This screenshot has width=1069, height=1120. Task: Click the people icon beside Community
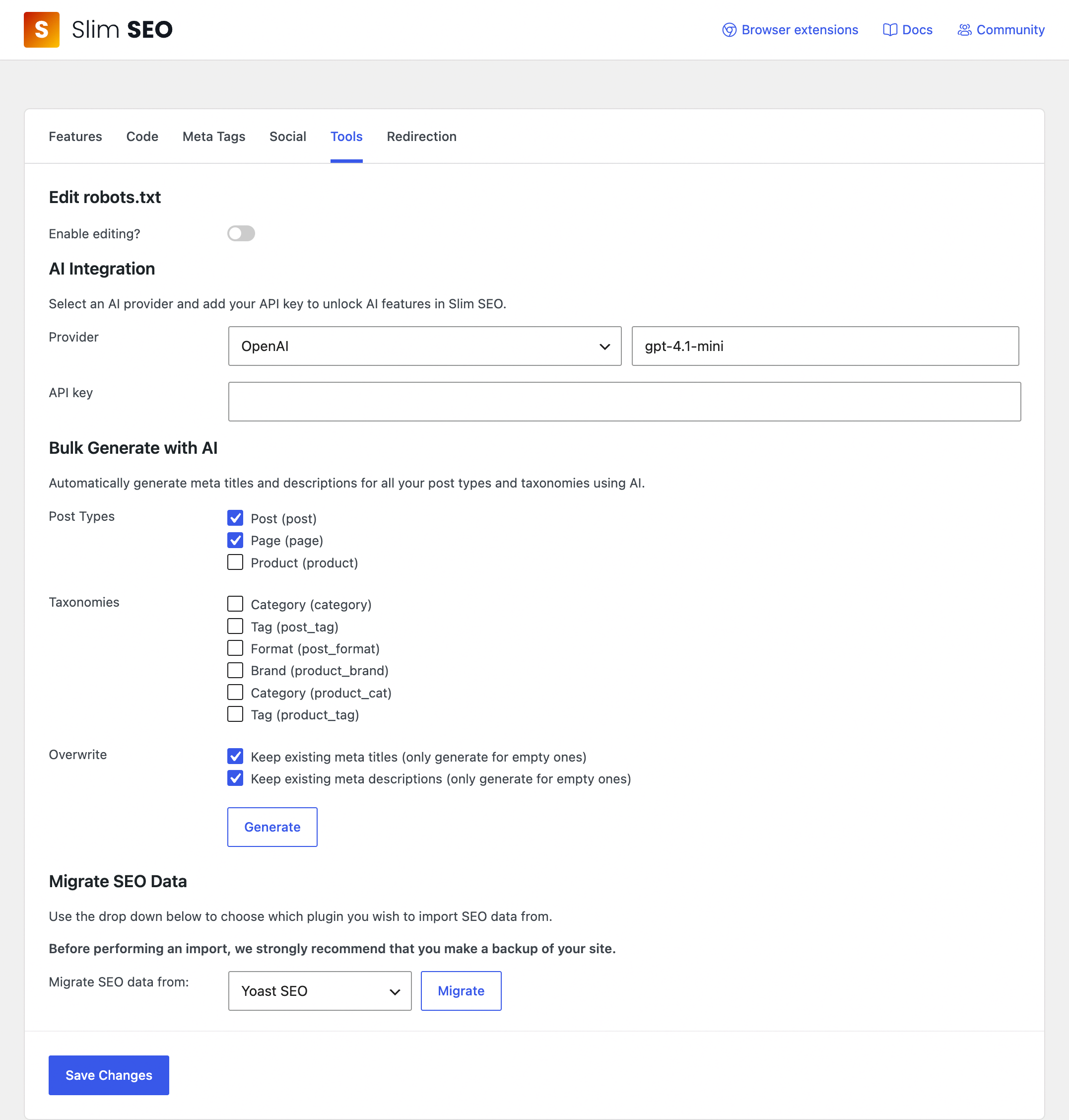[964, 30]
